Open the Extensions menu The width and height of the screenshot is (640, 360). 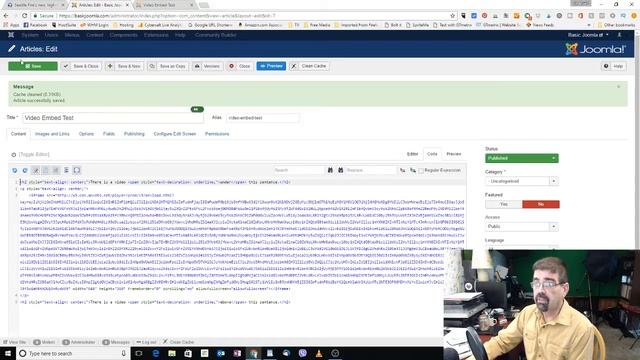point(156,35)
